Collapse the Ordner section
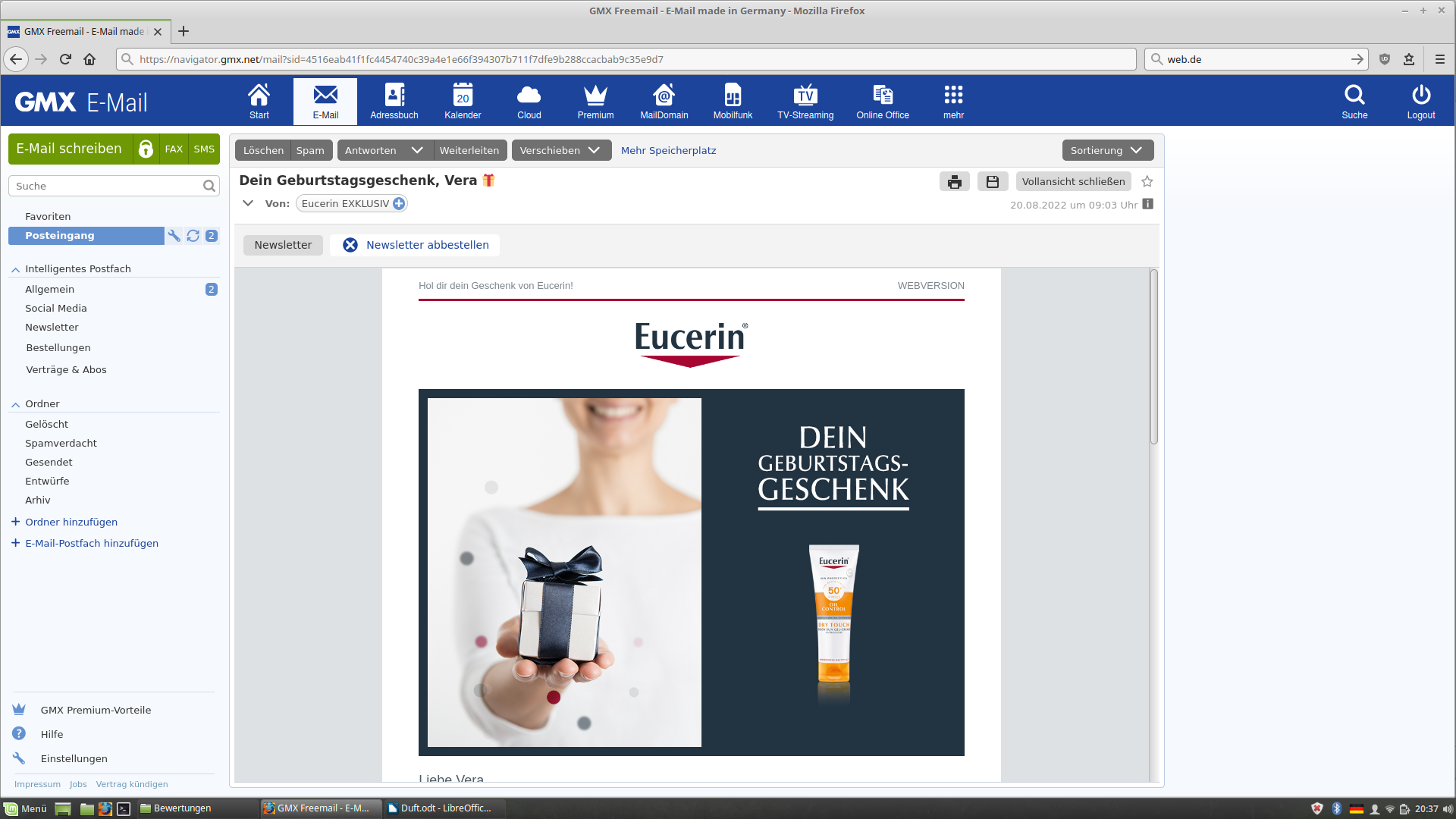Viewport: 1456px width, 819px height. tap(15, 404)
